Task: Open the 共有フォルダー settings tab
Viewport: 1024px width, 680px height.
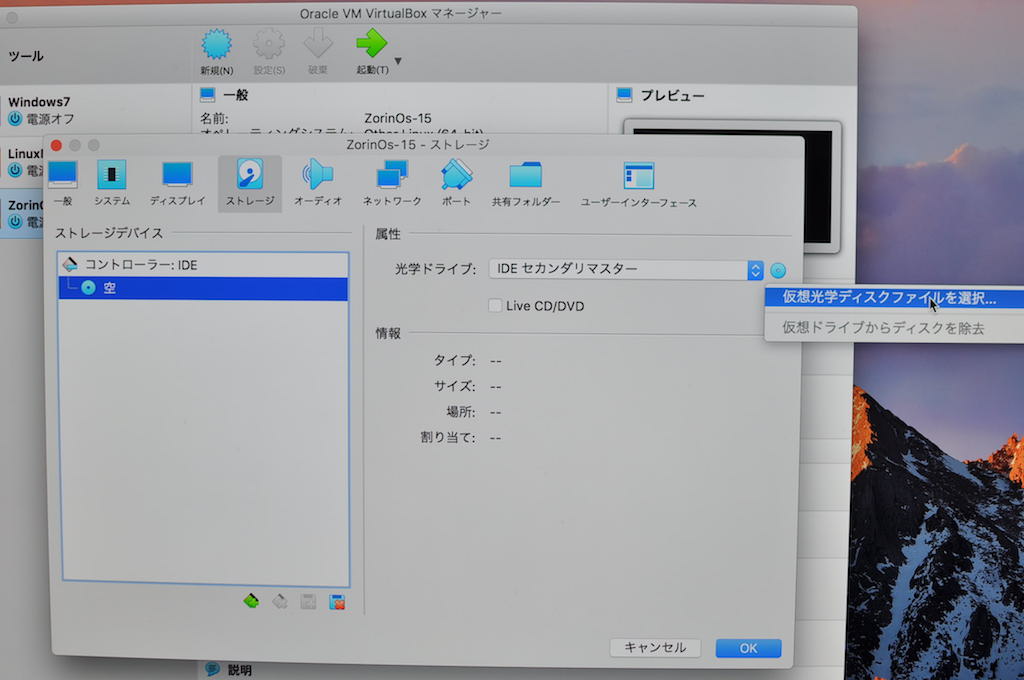Action: pos(526,184)
